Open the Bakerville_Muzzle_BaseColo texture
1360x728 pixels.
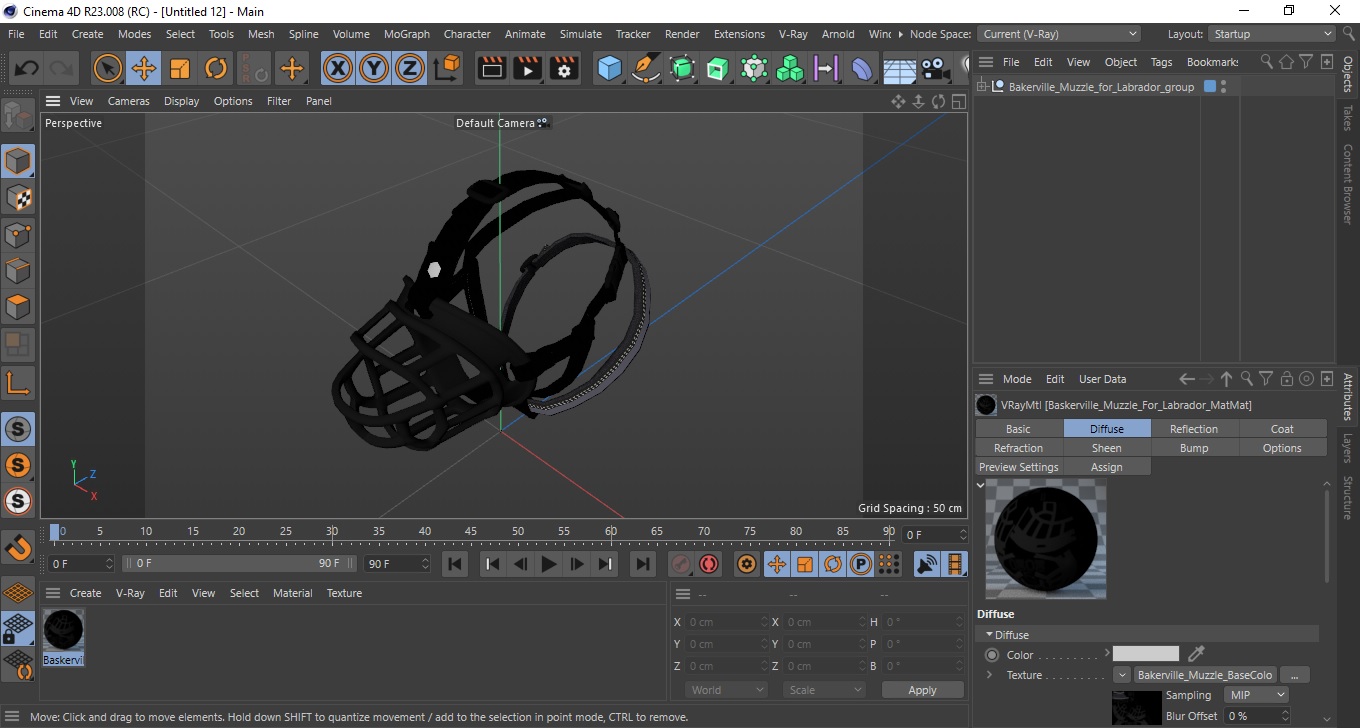(1205, 675)
